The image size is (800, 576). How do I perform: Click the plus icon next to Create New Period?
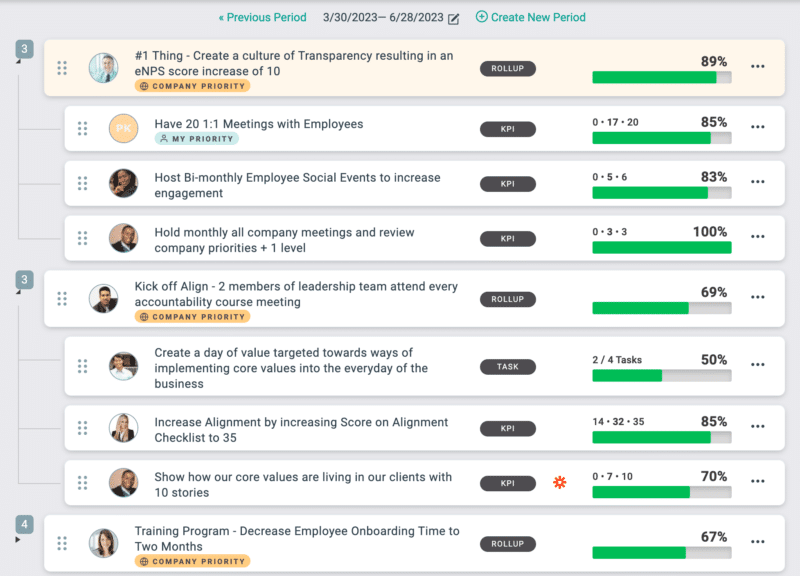pos(480,17)
